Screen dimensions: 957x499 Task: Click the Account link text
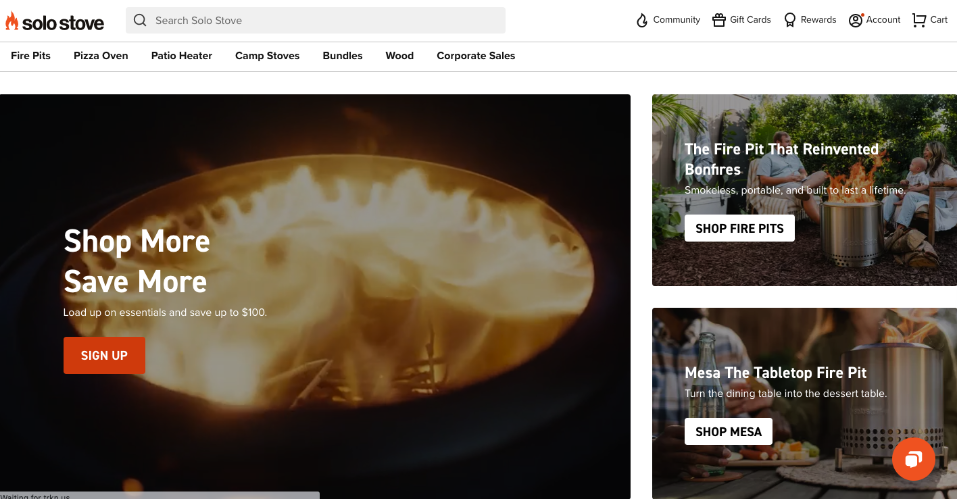point(883,20)
